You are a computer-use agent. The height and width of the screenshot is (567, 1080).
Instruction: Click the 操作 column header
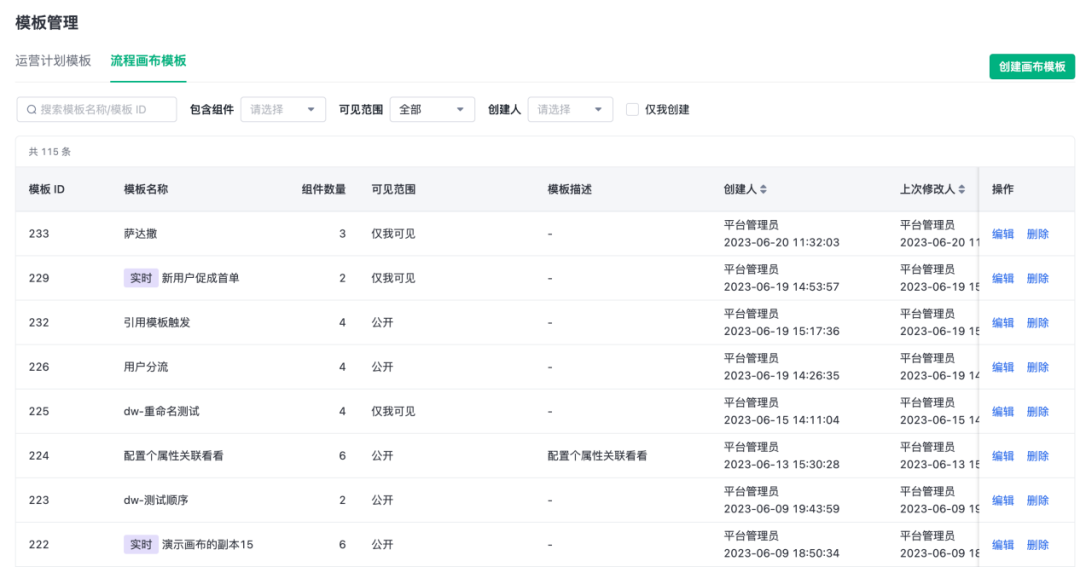[1003, 189]
